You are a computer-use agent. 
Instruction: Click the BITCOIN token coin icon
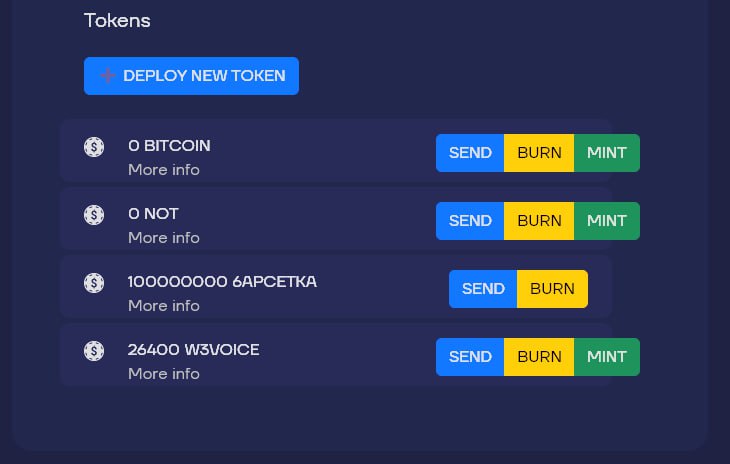(x=94, y=147)
